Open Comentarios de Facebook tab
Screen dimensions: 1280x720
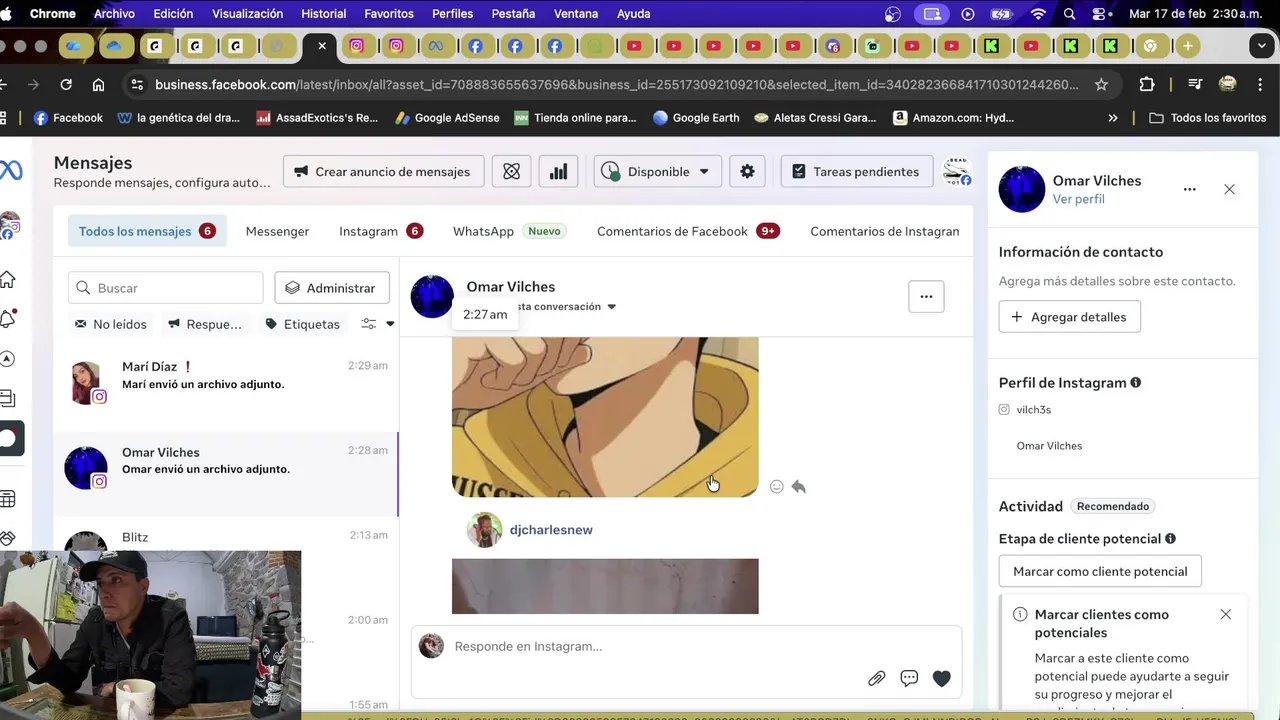688,231
